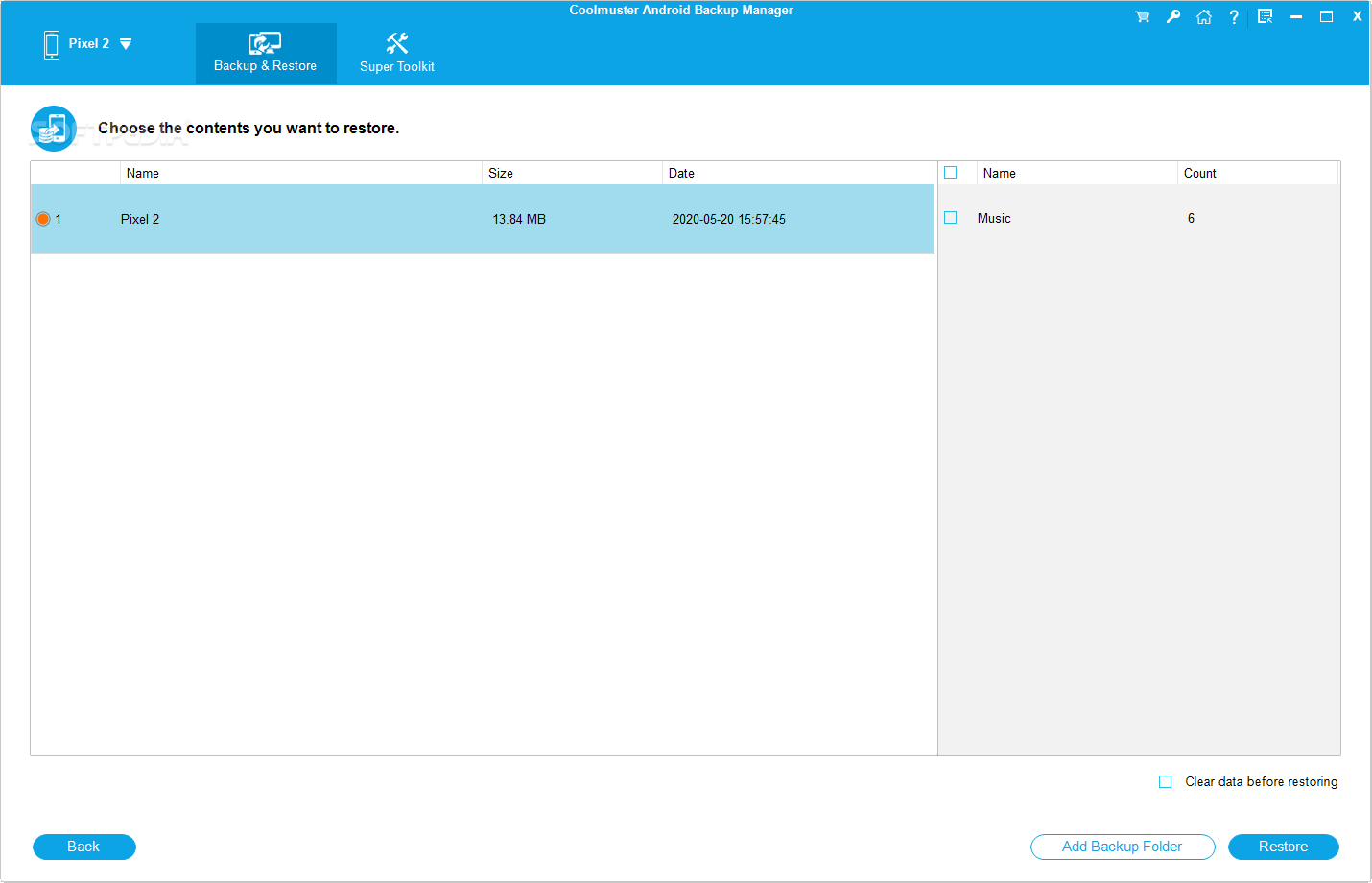Check the Music checkbox

(951, 218)
